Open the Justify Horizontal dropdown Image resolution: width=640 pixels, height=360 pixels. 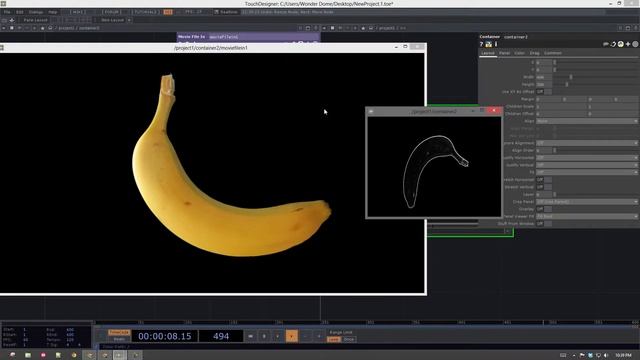(x=587, y=158)
